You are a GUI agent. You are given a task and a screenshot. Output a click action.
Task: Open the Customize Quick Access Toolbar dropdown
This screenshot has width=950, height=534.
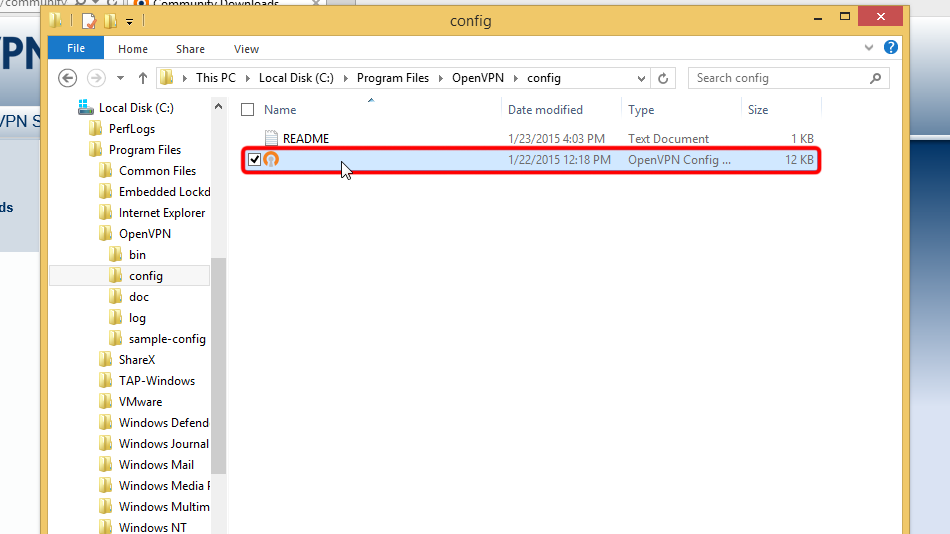(x=129, y=21)
